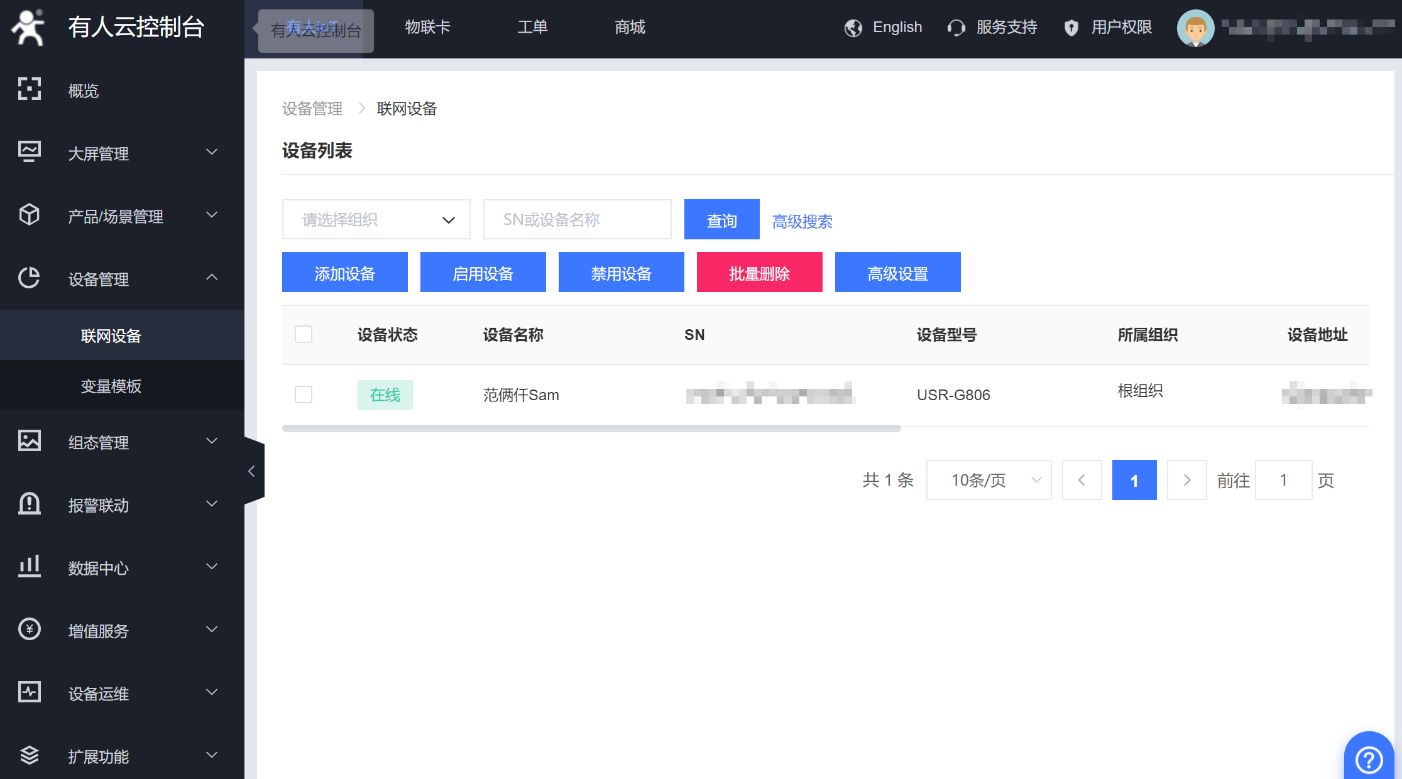
Task: Click the 数据中心 bar chart icon
Action: point(30,567)
